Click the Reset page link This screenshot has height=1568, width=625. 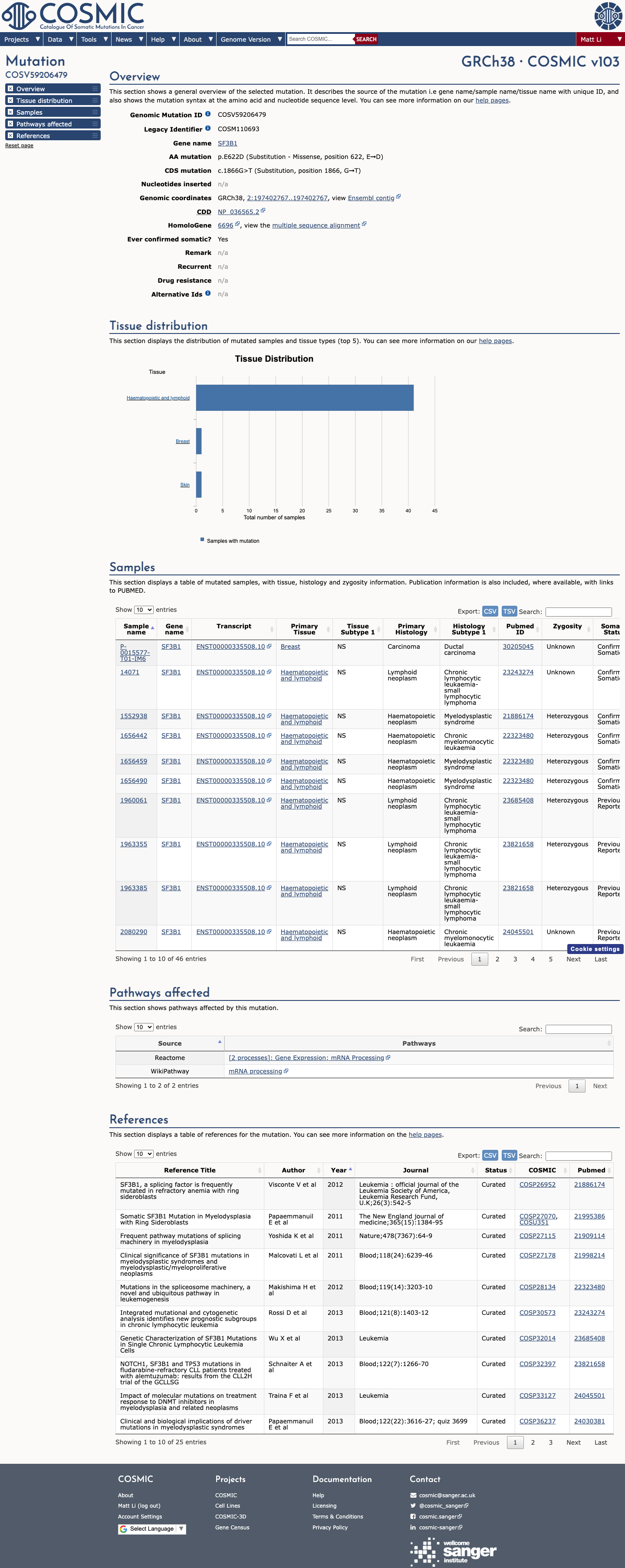click(20, 145)
